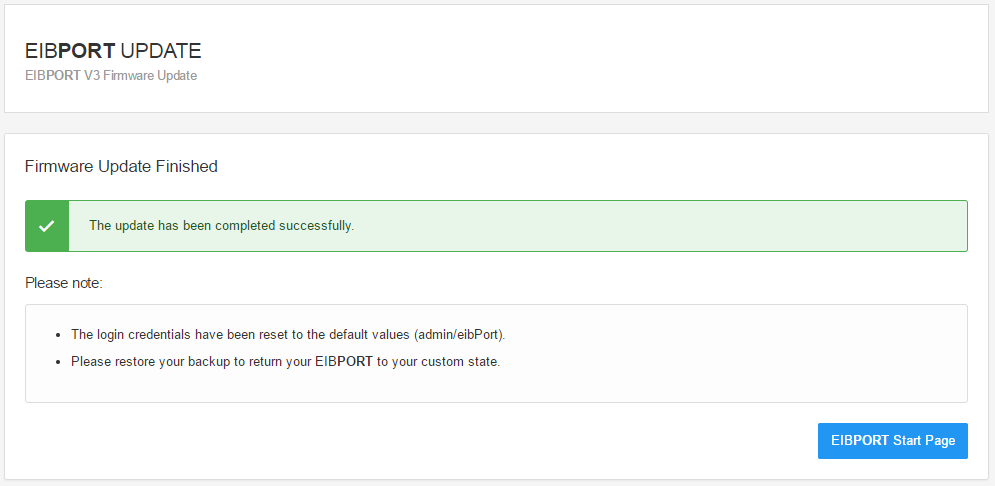Viewport: 995px width, 486px height.
Task: Click the word Finished in the section heading
Action: (186, 167)
